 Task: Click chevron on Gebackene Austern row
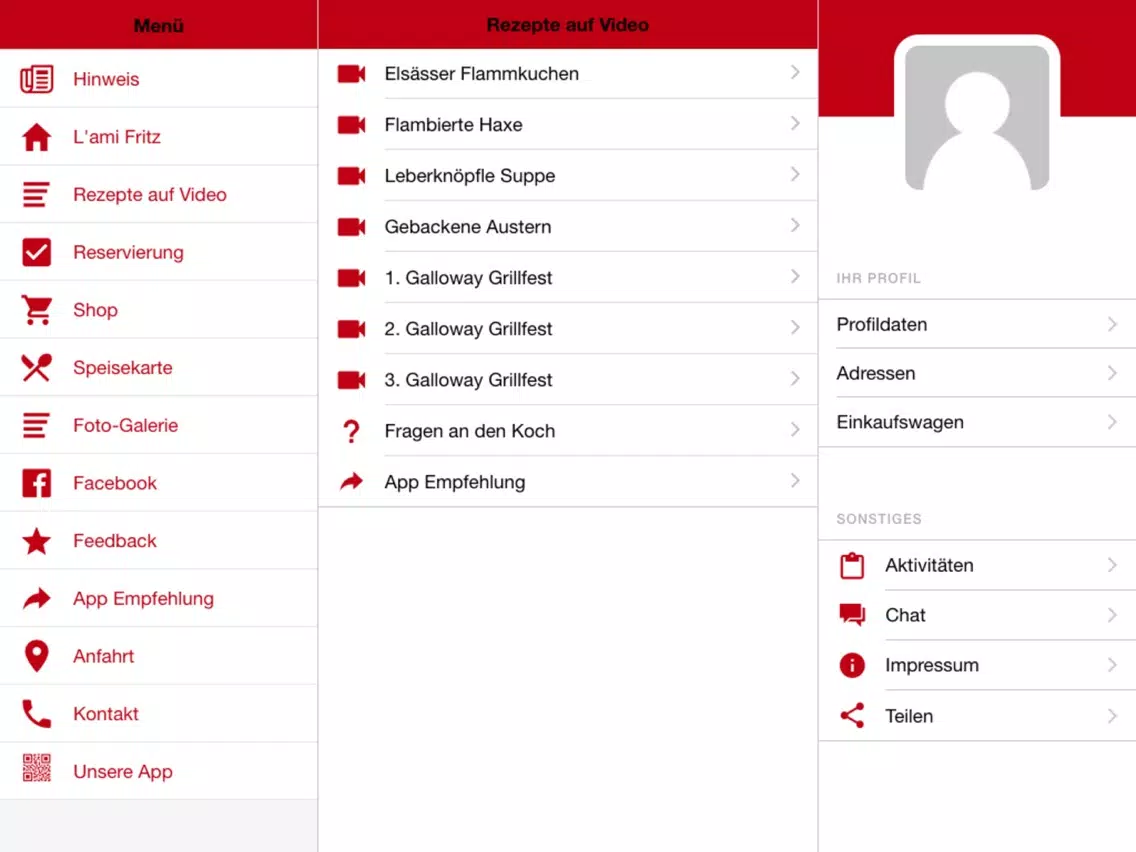(x=795, y=225)
